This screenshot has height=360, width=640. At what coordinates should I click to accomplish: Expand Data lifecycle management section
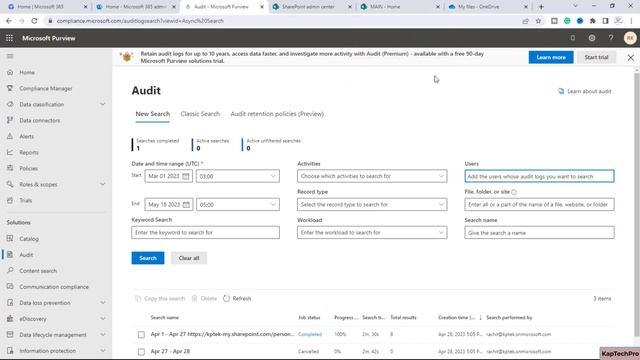[x=102, y=335]
